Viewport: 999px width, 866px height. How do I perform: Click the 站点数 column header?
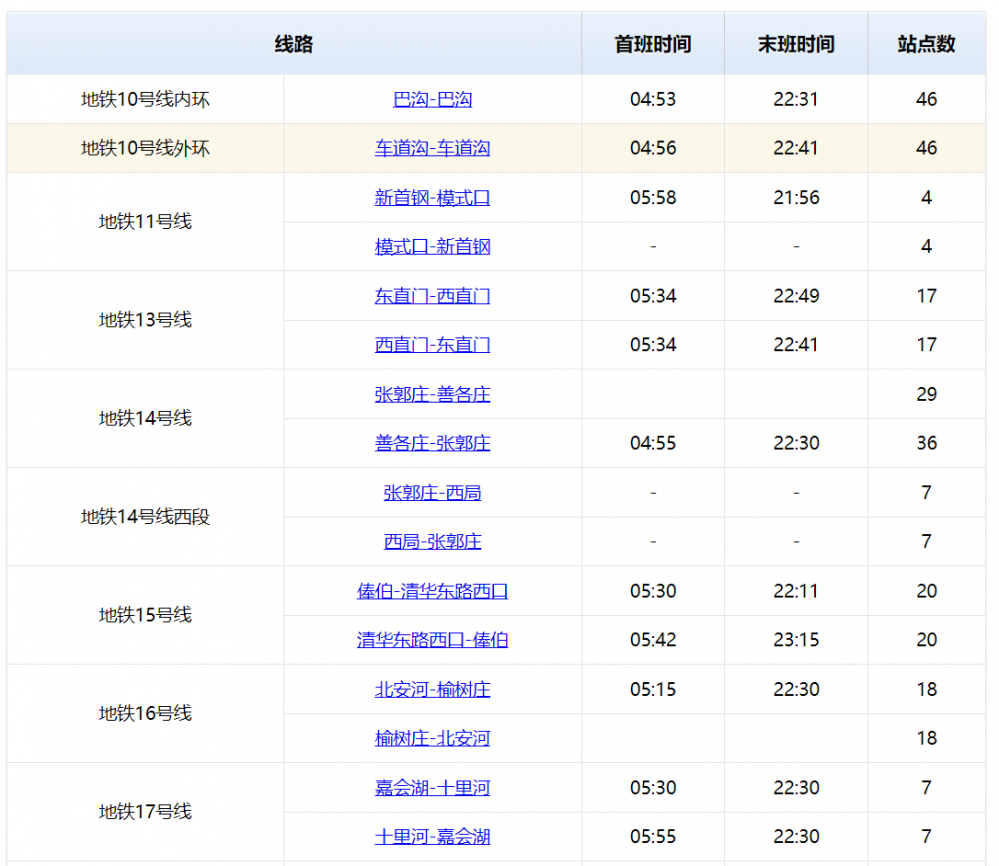coord(926,44)
